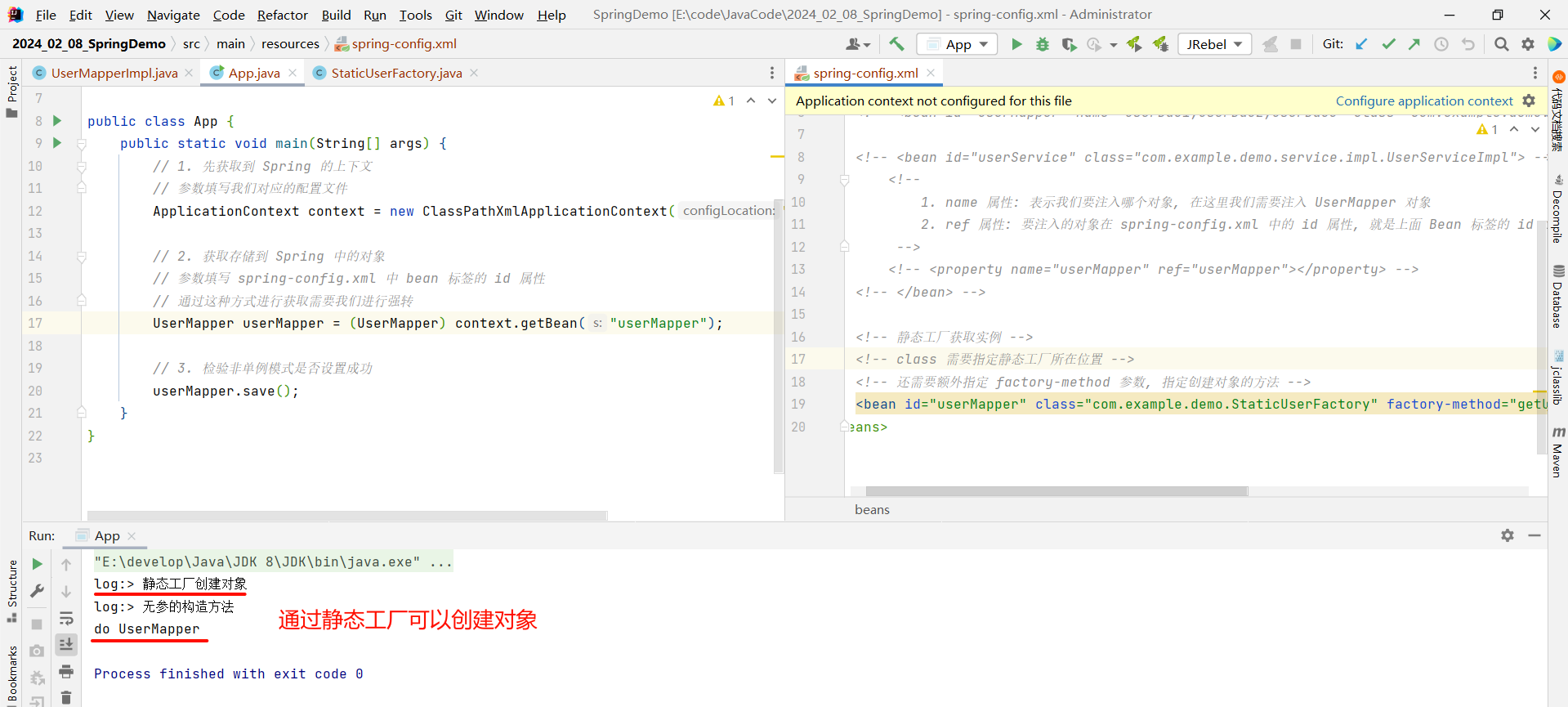Select the App.java editor tab
This screenshot has height=707, width=1568.
point(254,73)
